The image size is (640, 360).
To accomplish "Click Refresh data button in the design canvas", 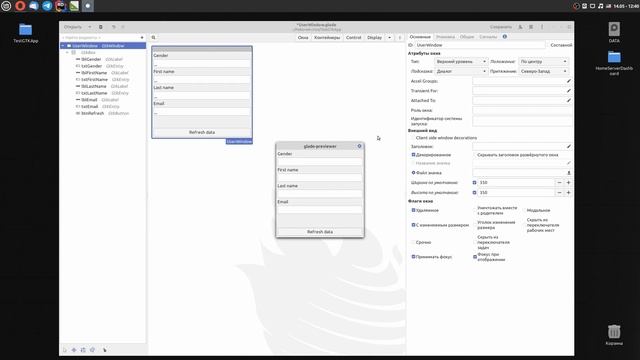I will click(202, 132).
